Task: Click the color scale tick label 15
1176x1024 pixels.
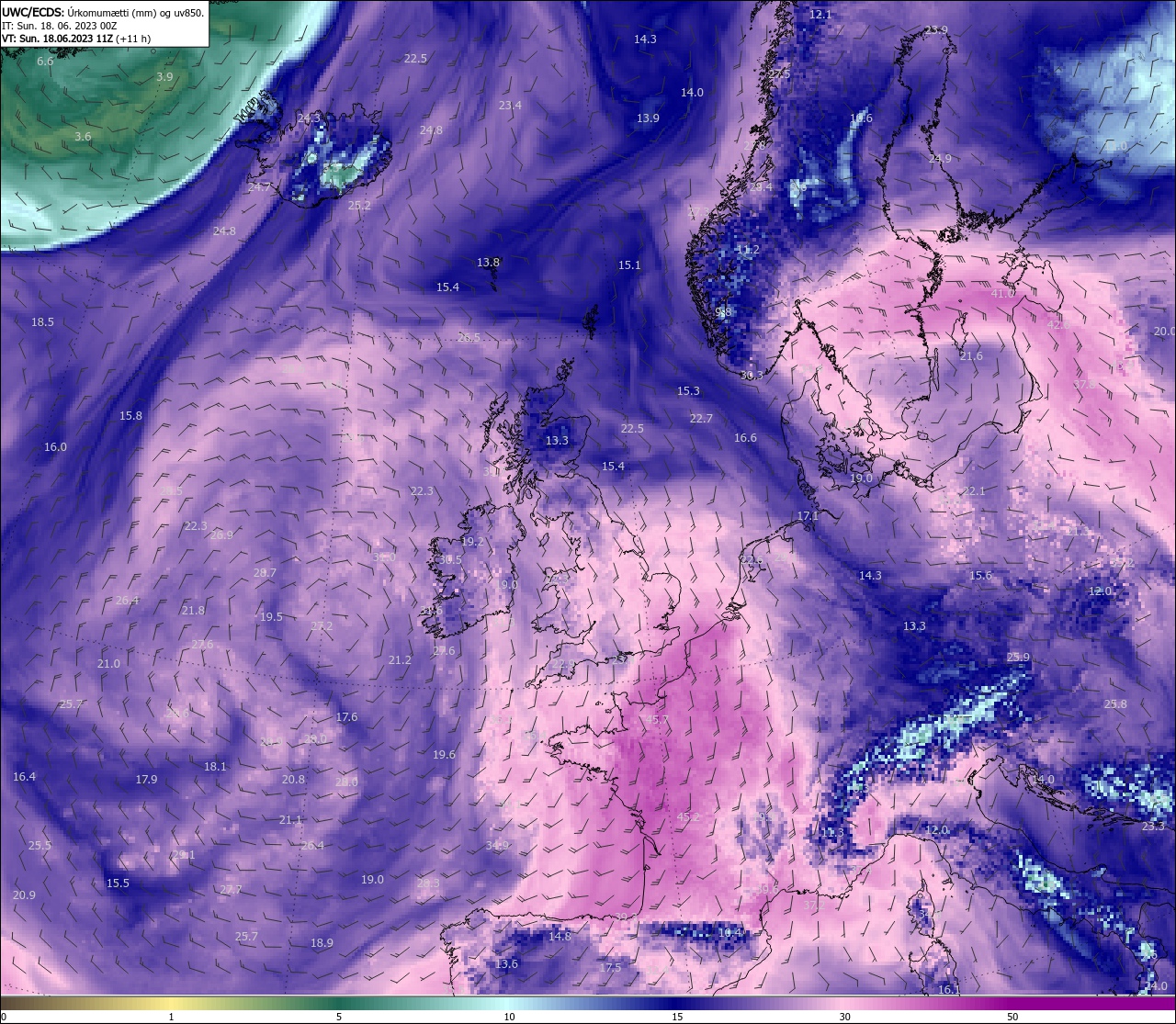Action: [x=677, y=1017]
